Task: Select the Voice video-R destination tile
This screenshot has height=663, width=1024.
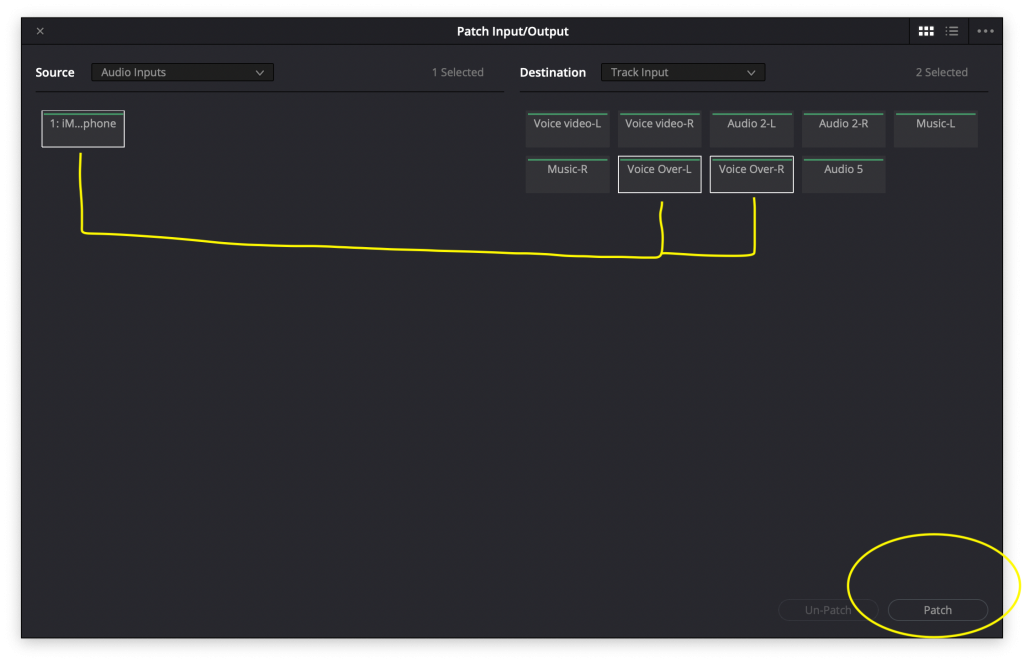Action: pos(659,129)
